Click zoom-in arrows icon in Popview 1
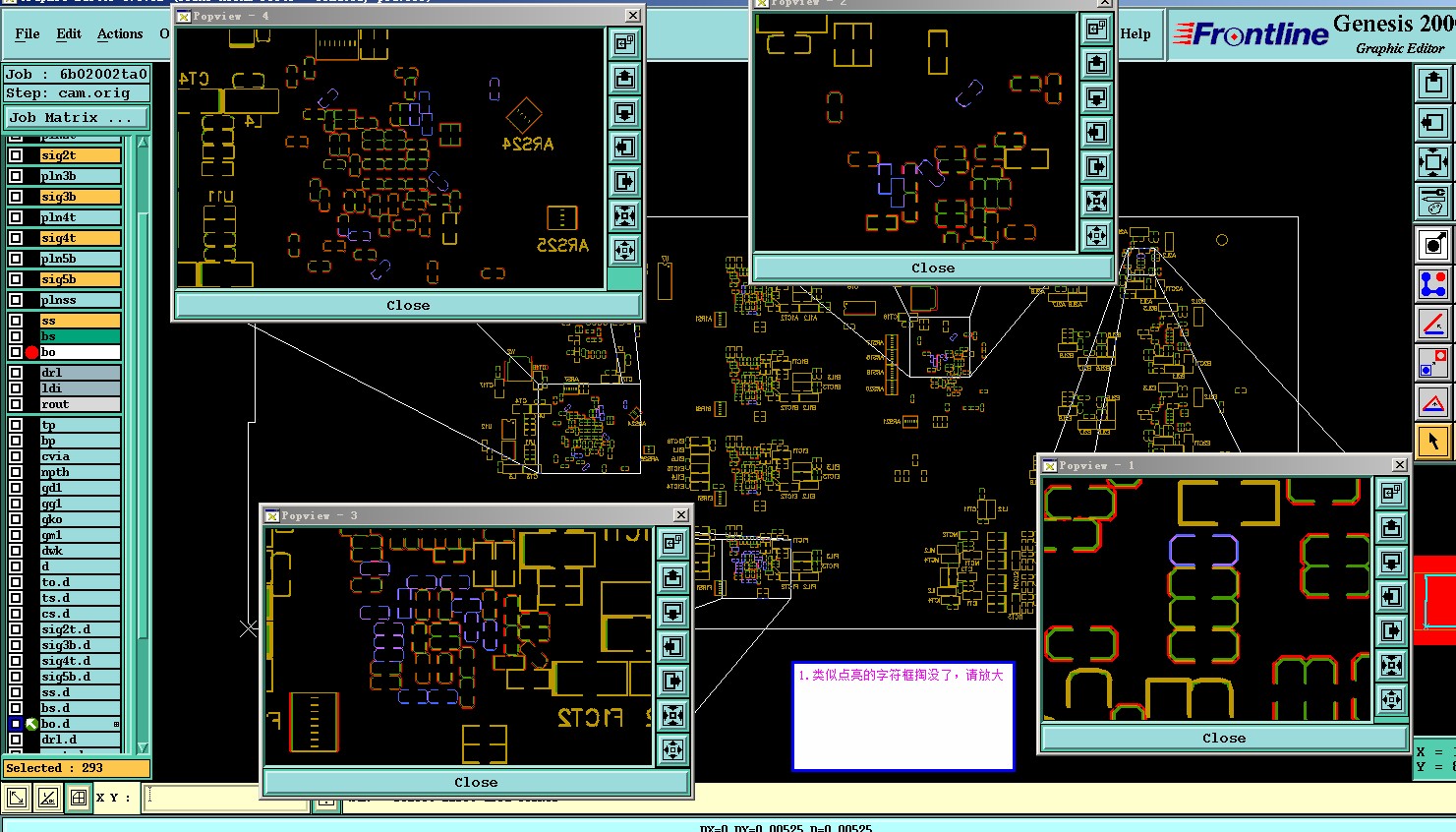The image size is (1456, 832). [1391, 665]
